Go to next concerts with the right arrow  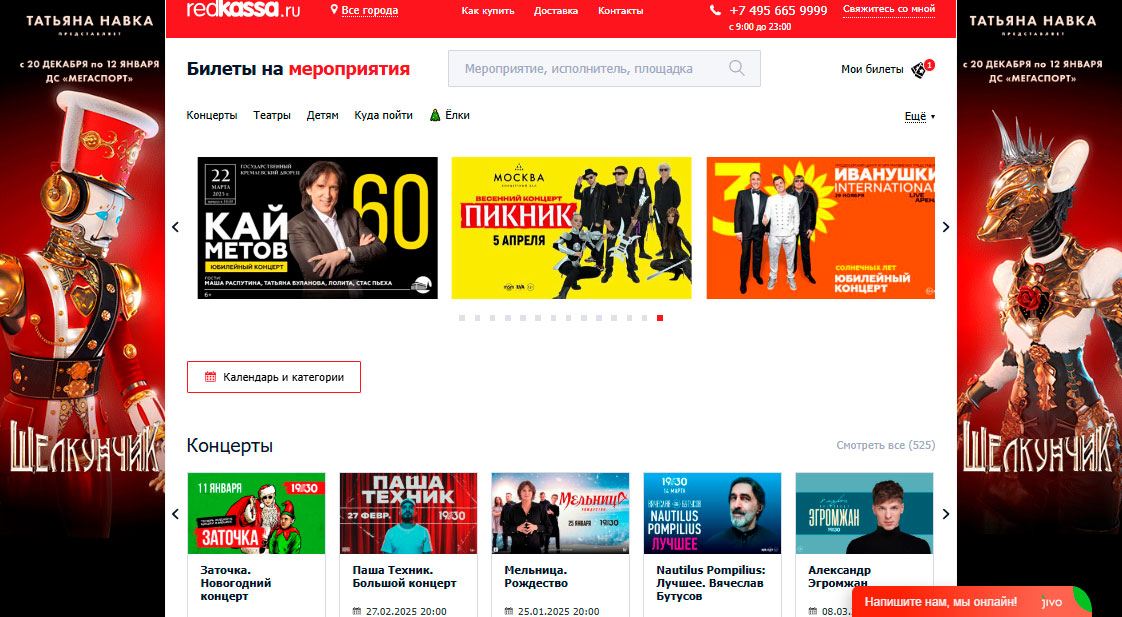(x=946, y=514)
